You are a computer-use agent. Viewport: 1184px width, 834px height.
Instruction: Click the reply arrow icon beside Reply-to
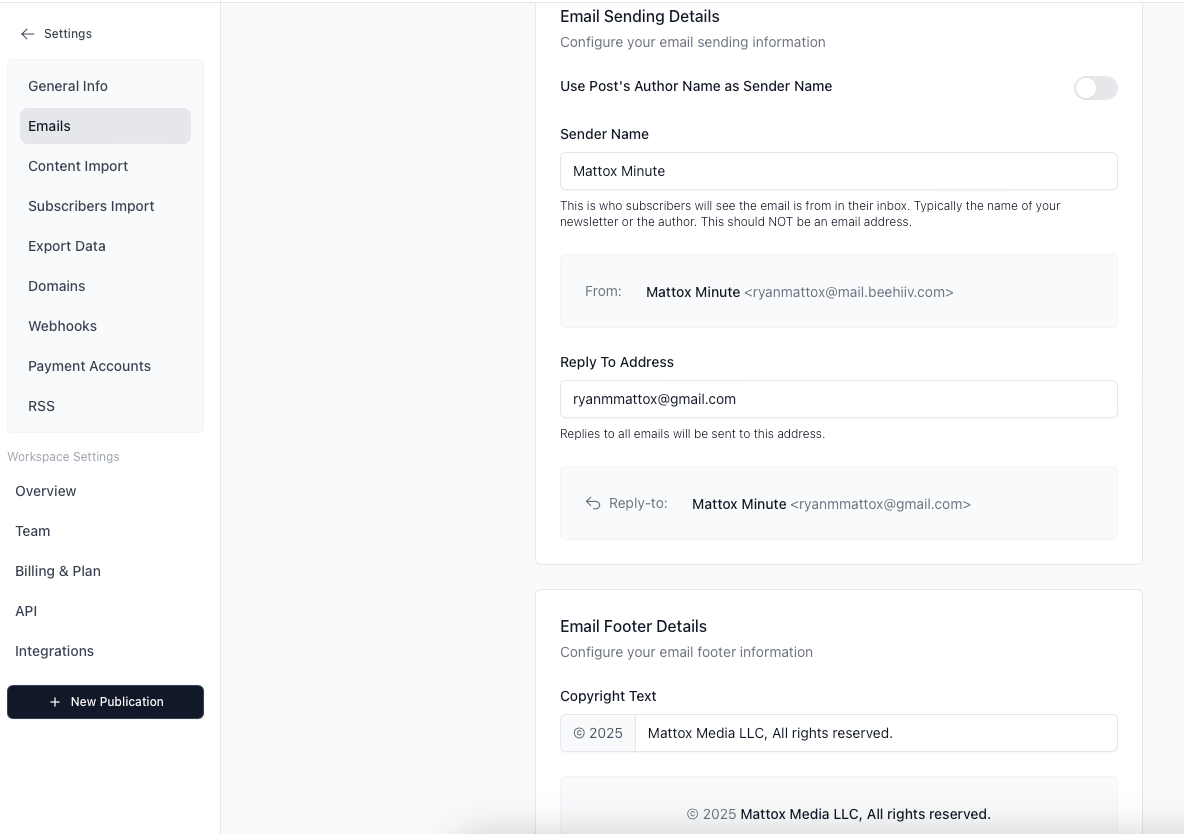pos(593,503)
